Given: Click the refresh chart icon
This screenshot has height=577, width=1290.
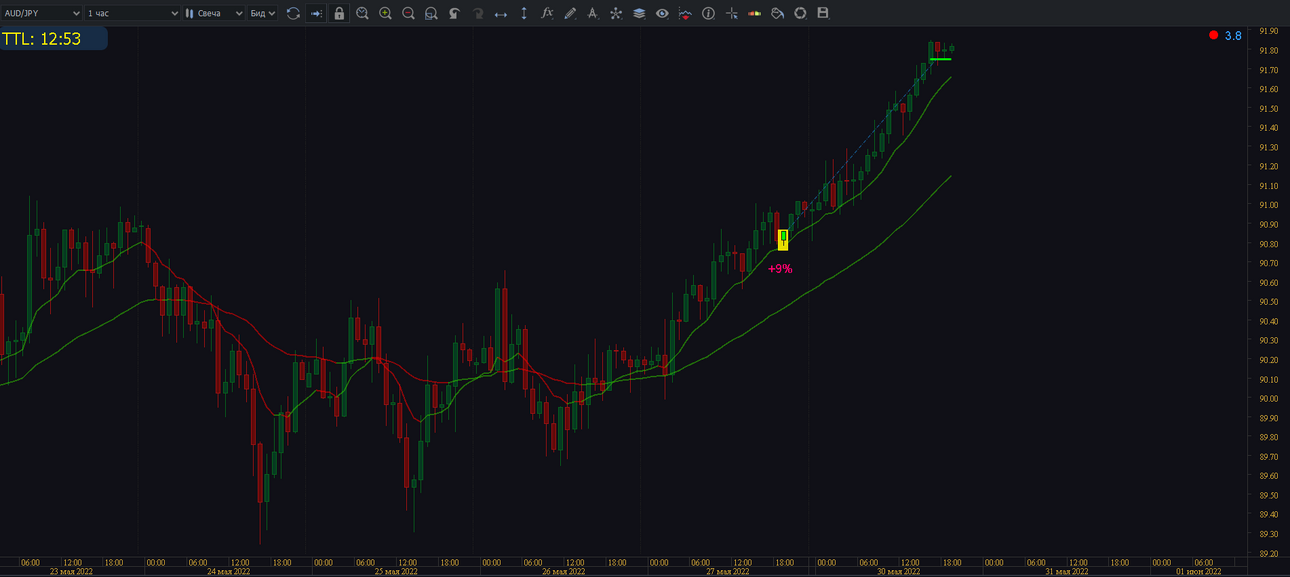Looking at the screenshot, I should click(x=293, y=13).
